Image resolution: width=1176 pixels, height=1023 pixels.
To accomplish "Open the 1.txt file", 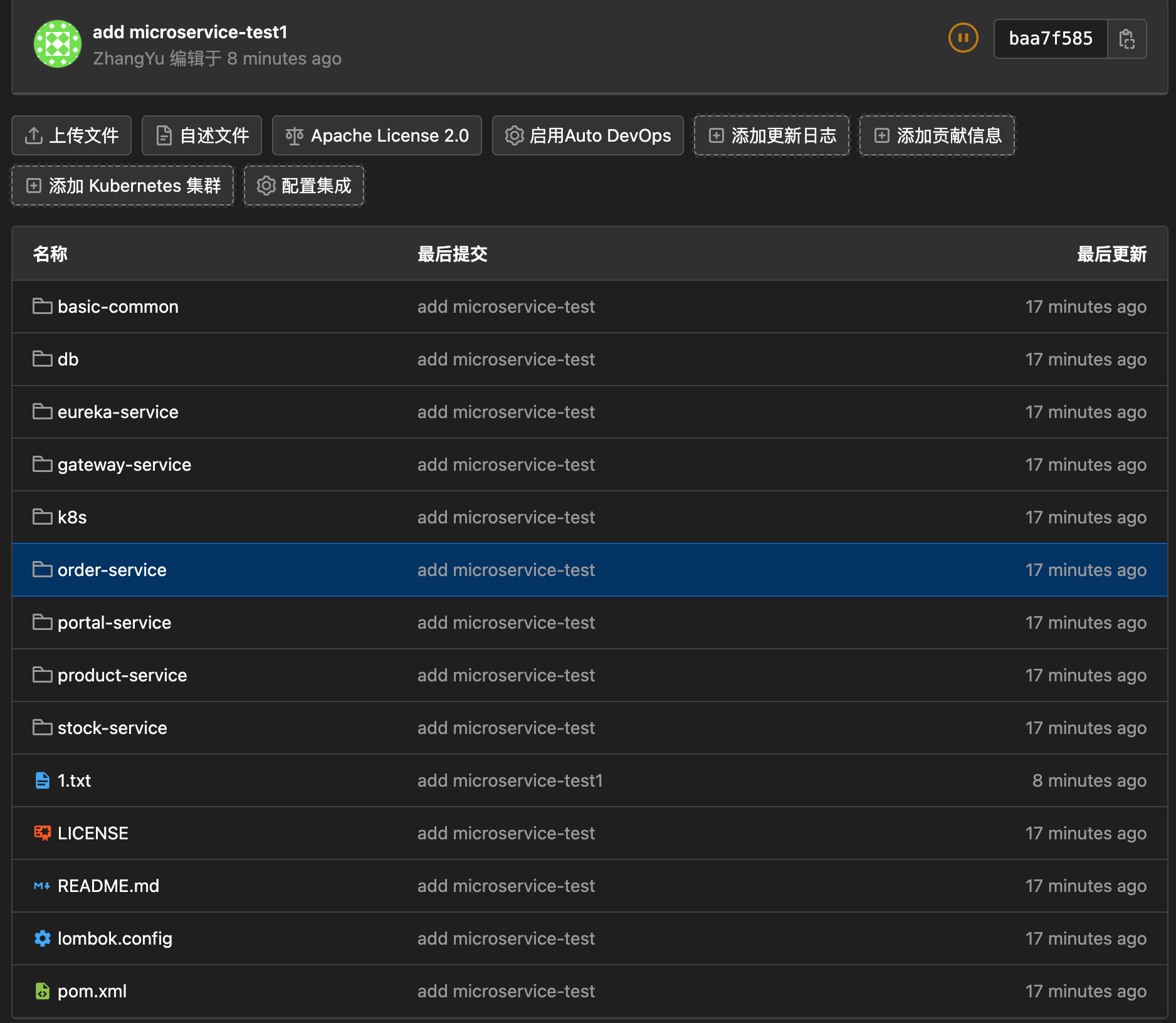I will [x=74, y=780].
